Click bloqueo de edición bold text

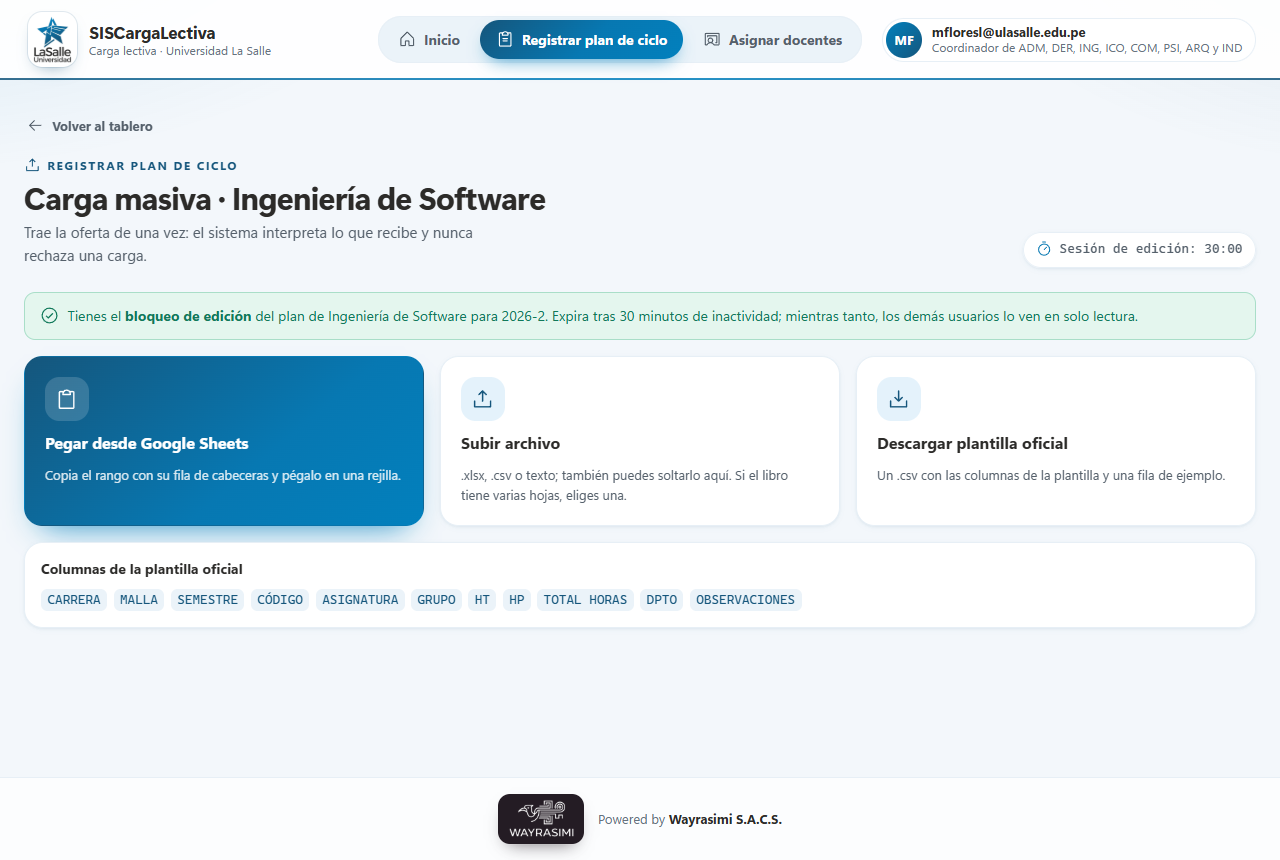188,316
